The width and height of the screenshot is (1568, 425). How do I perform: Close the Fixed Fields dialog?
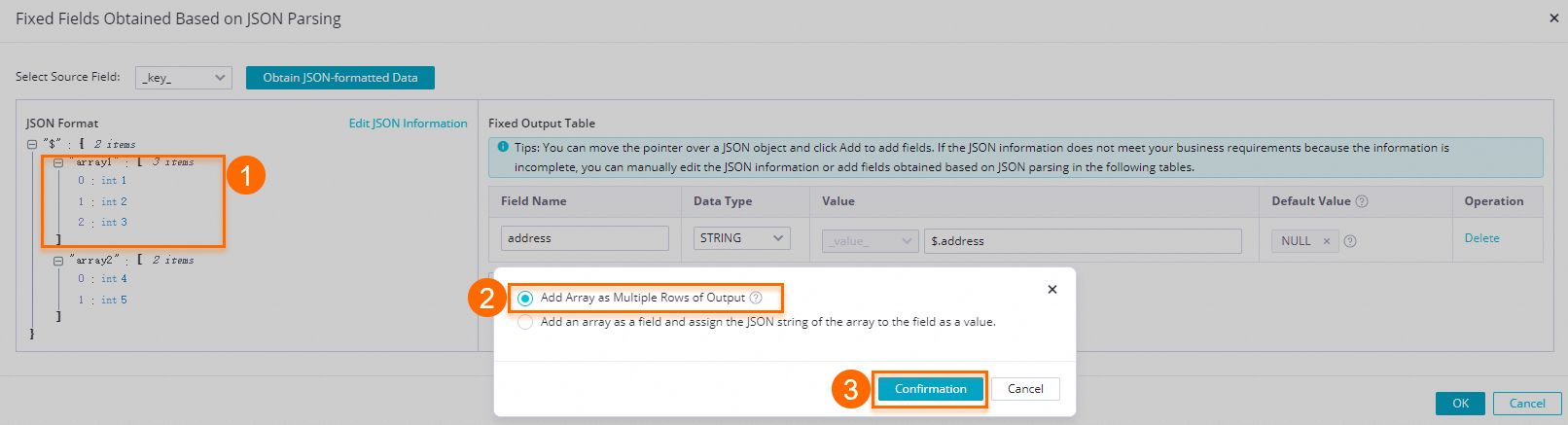click(x=1553, y=18)
